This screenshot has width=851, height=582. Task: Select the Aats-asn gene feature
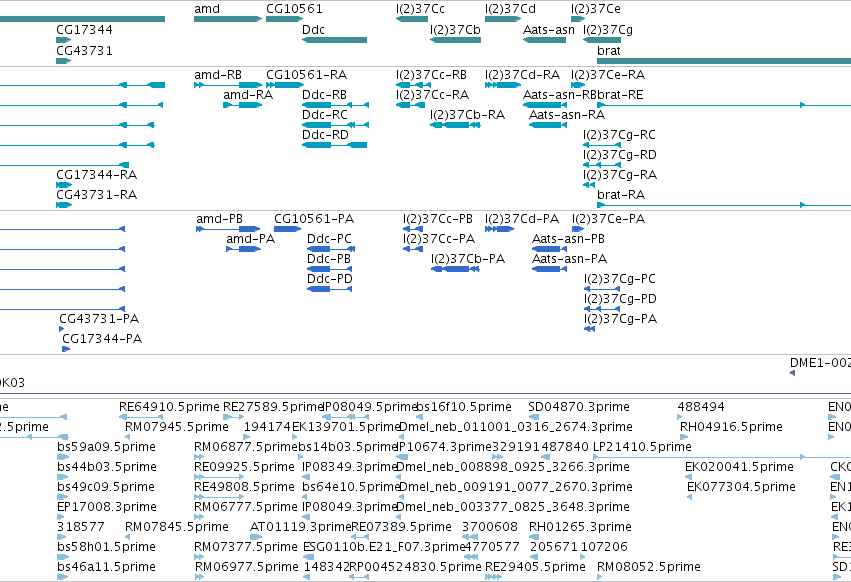(x=544, y=40)
